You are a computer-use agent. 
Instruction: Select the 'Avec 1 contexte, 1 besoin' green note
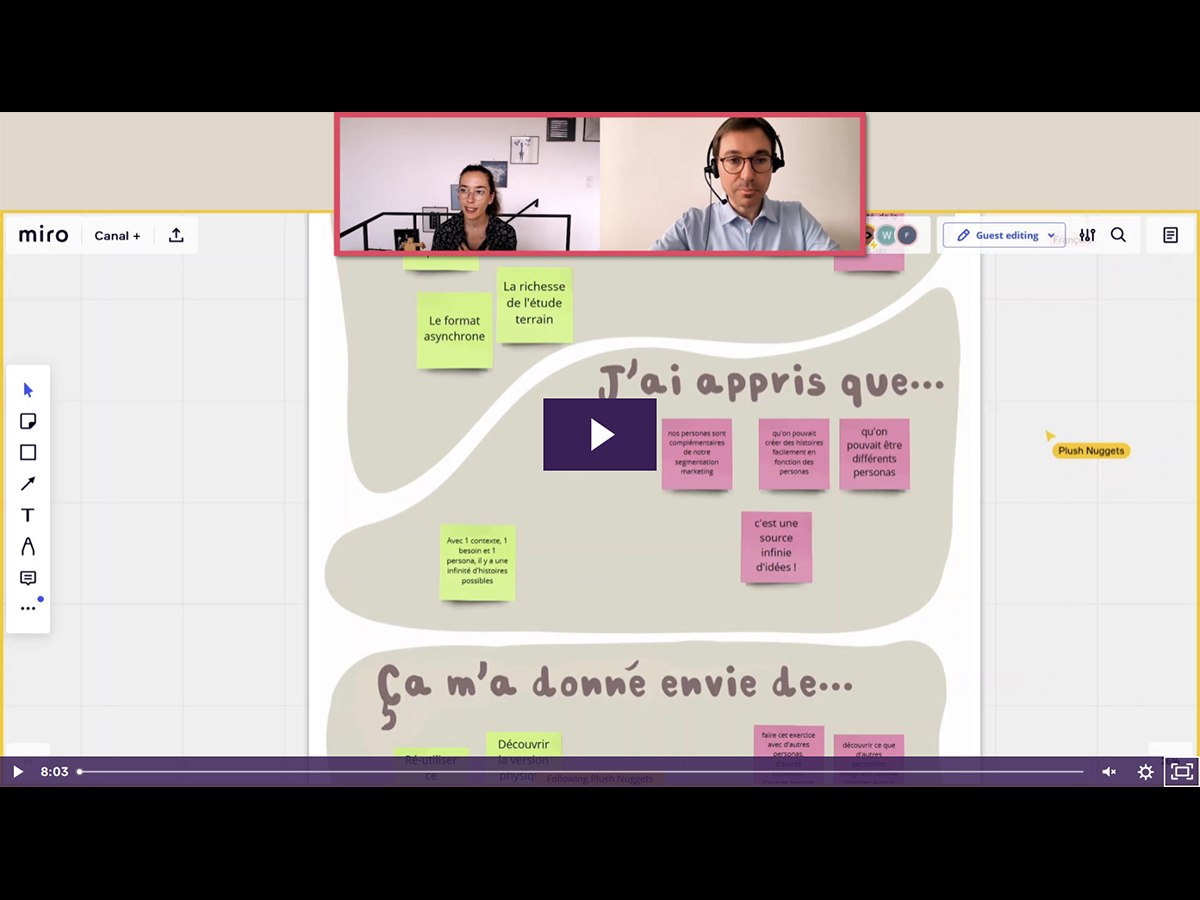477,561
